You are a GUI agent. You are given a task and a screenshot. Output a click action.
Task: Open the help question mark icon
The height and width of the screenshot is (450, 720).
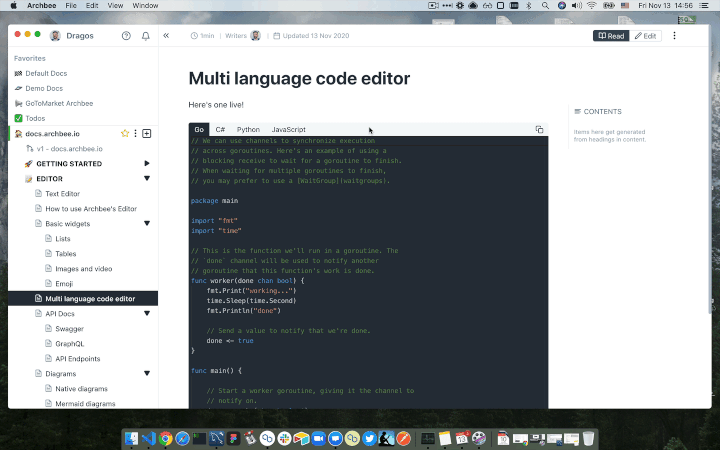[x=126, y=36]
